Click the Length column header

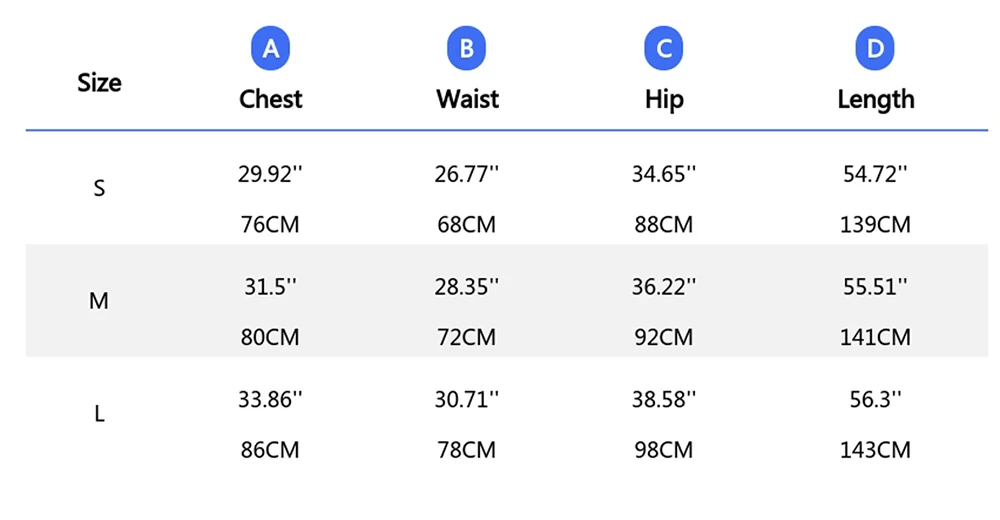[875, 99]
